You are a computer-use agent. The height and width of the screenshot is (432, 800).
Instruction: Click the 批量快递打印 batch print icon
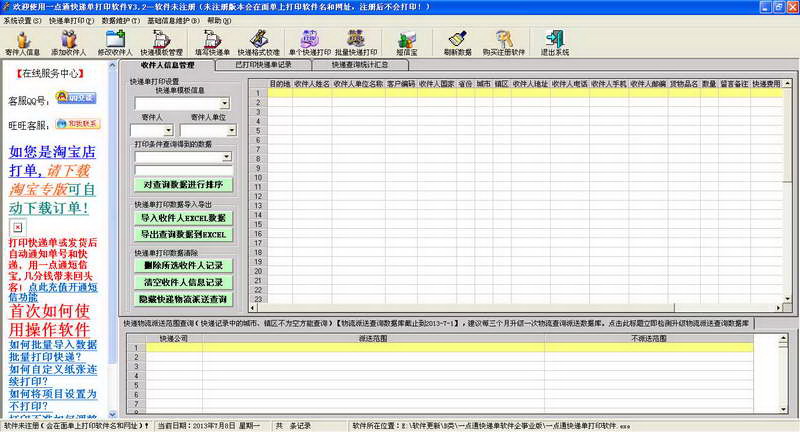coord(356,43)
